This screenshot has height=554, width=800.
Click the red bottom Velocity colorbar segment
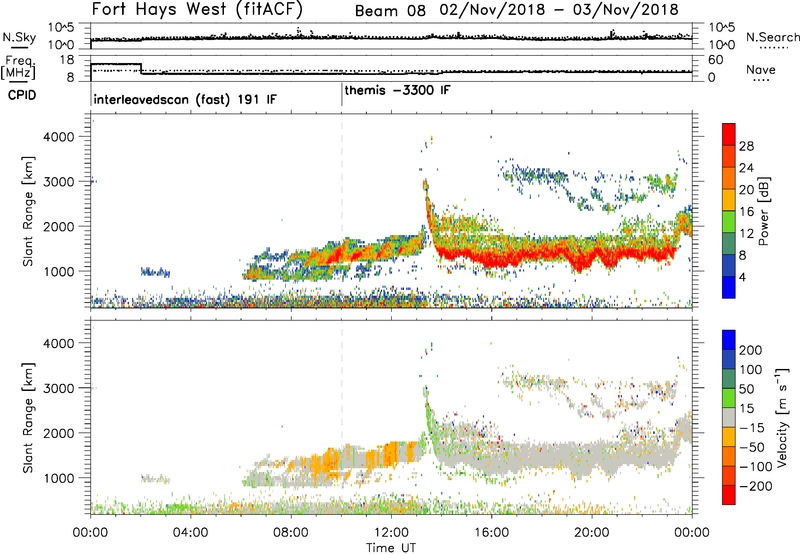tap(729, 495)
